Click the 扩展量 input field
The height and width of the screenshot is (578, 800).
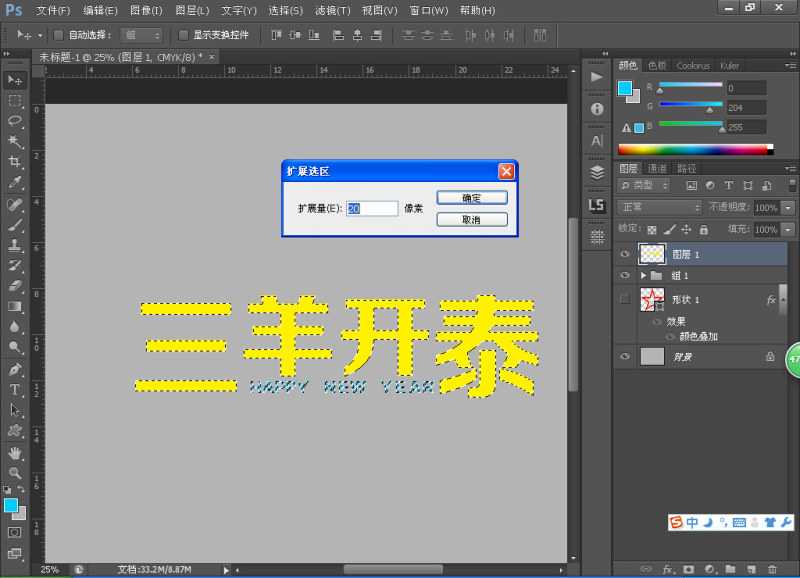click(370, 207)
